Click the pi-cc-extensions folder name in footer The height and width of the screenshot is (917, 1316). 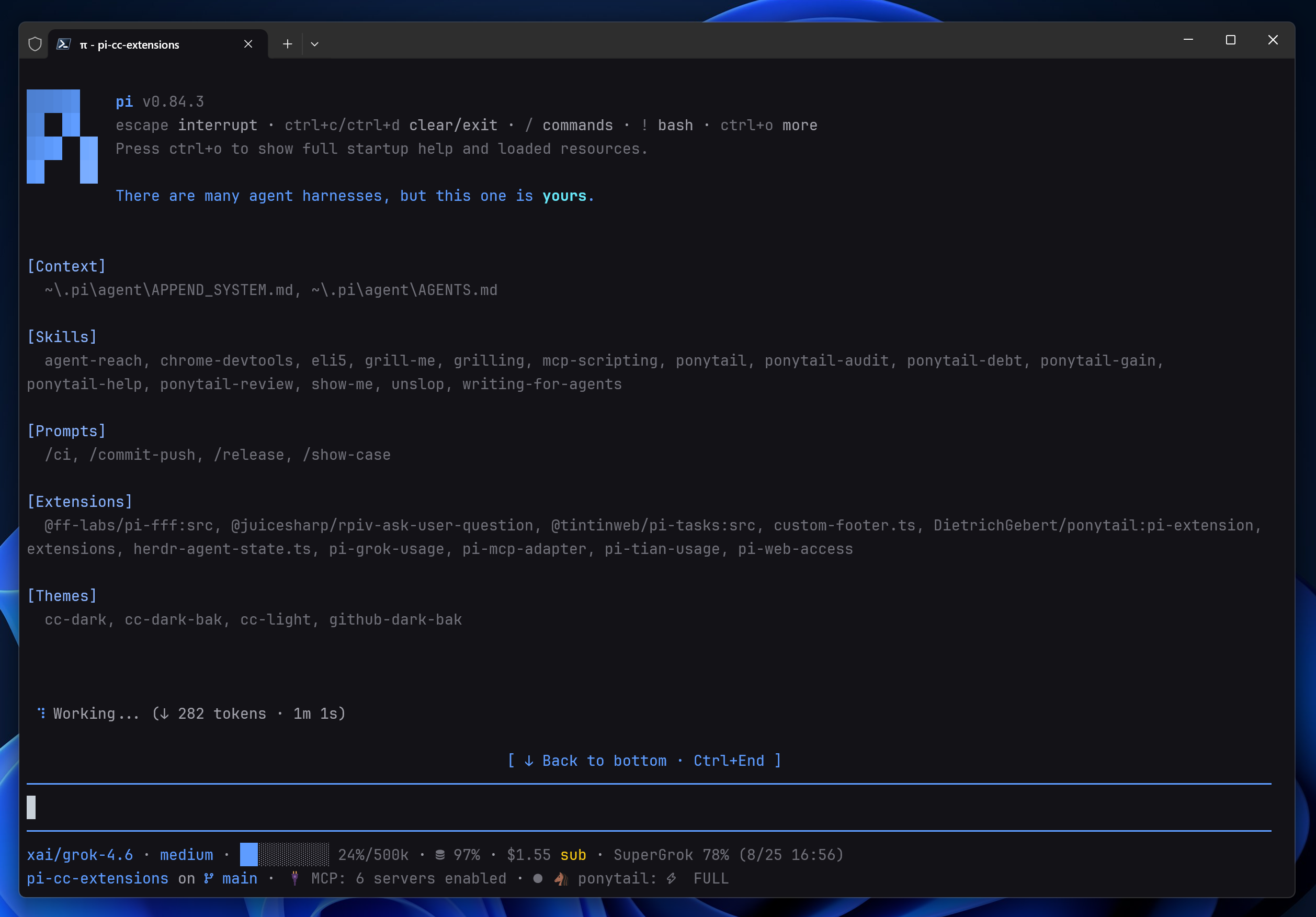tap(97, 879)
